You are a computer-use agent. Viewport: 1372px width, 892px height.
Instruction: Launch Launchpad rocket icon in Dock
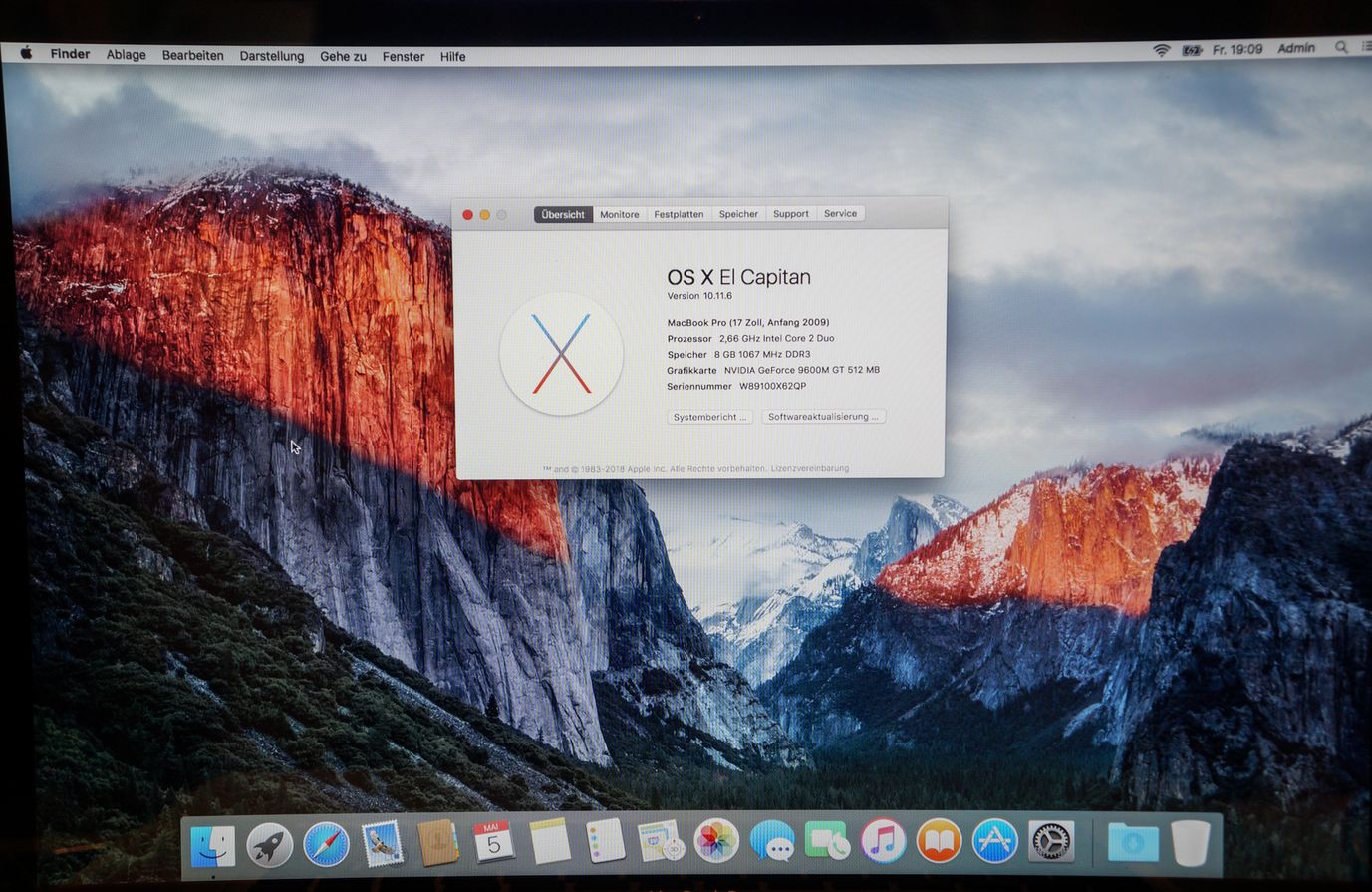[269, 845]
